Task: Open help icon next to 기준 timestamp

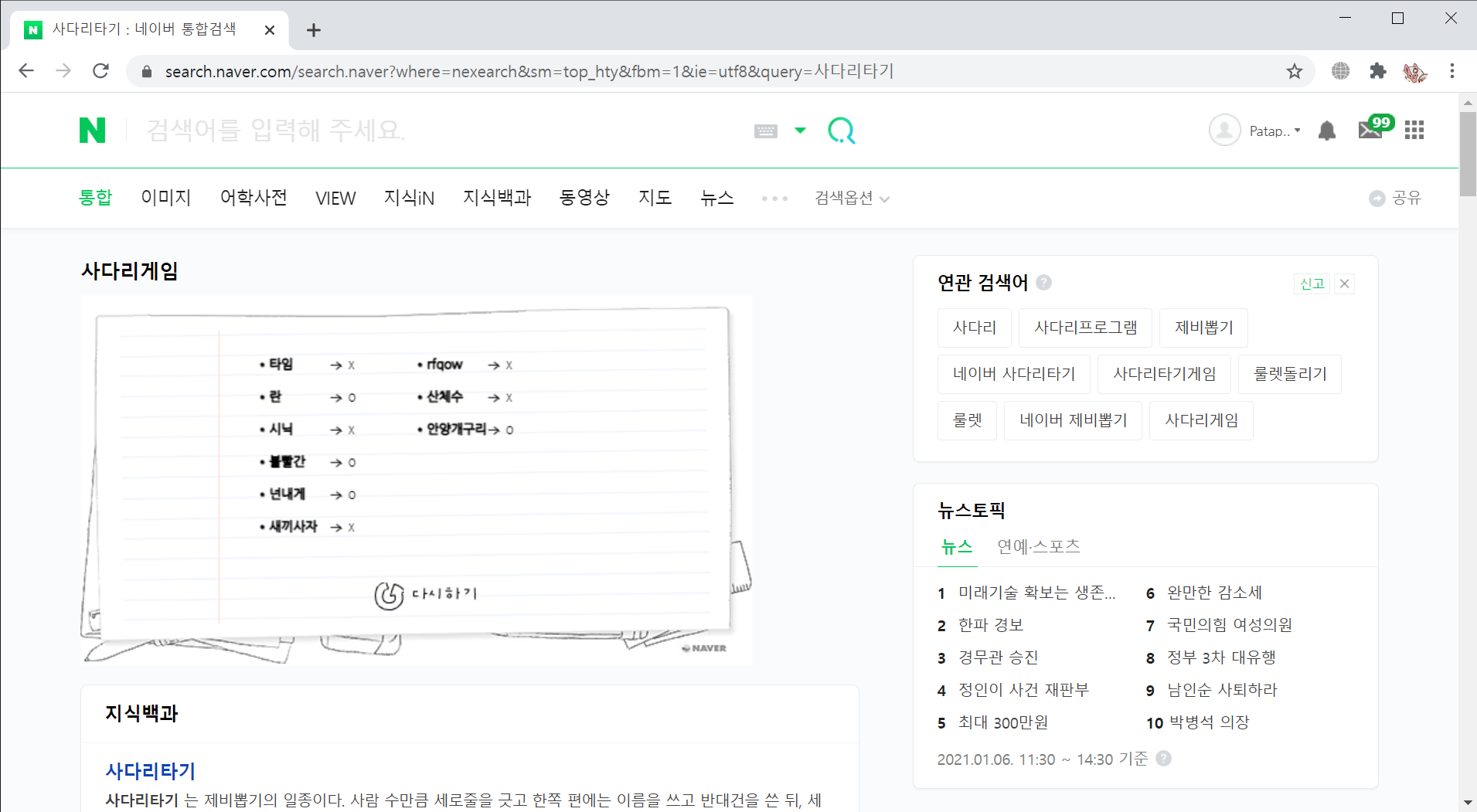Action: click(1163, 759)
